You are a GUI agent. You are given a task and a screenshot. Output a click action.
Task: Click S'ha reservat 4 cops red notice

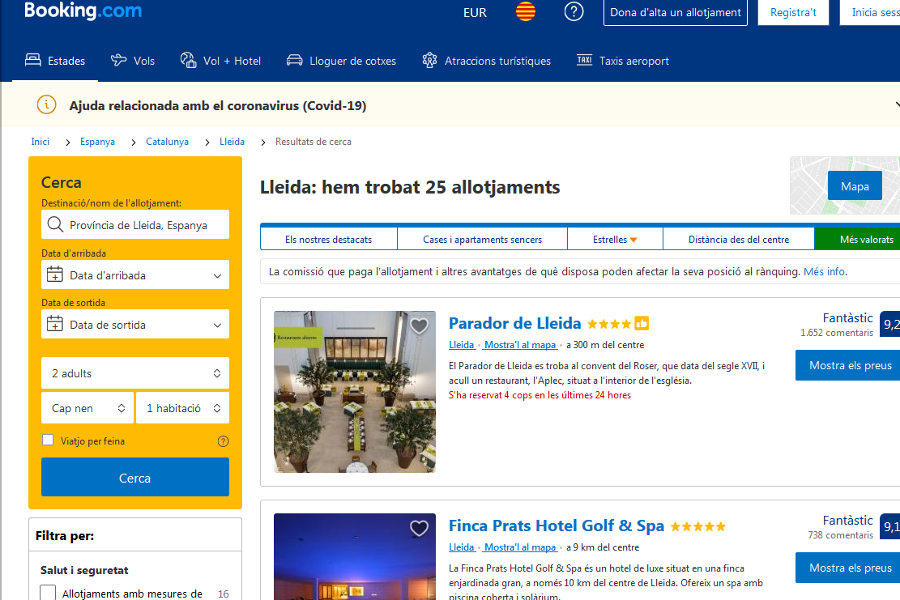click(540, 395)
